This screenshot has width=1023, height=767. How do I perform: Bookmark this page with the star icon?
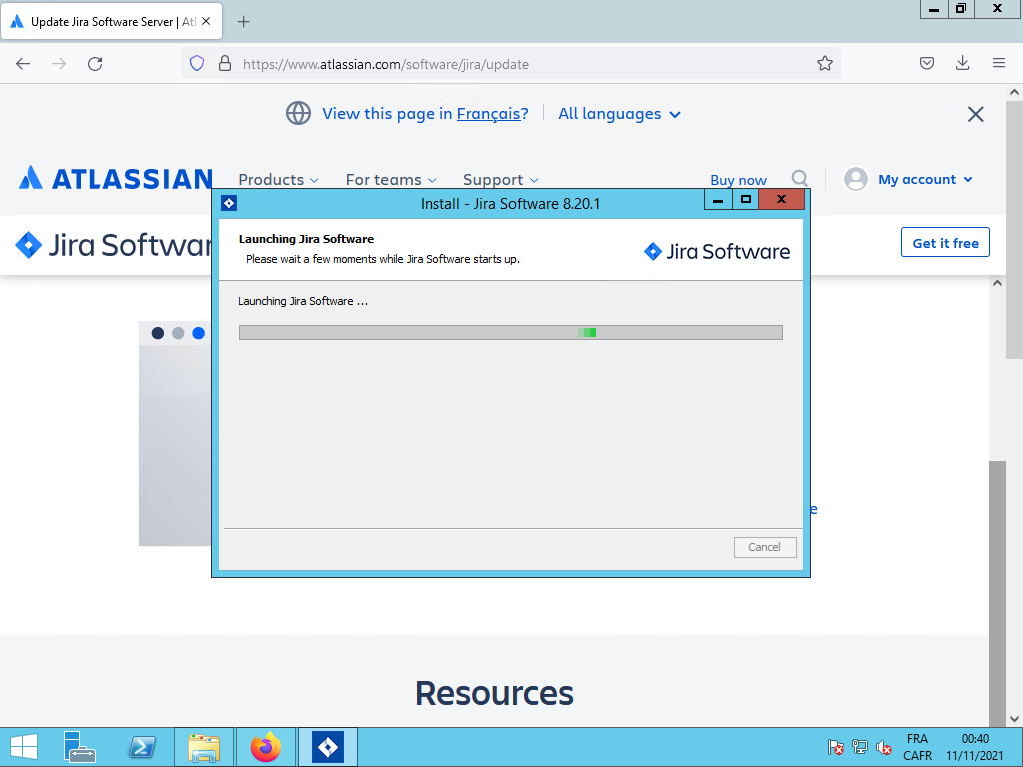tap(824, 63)
